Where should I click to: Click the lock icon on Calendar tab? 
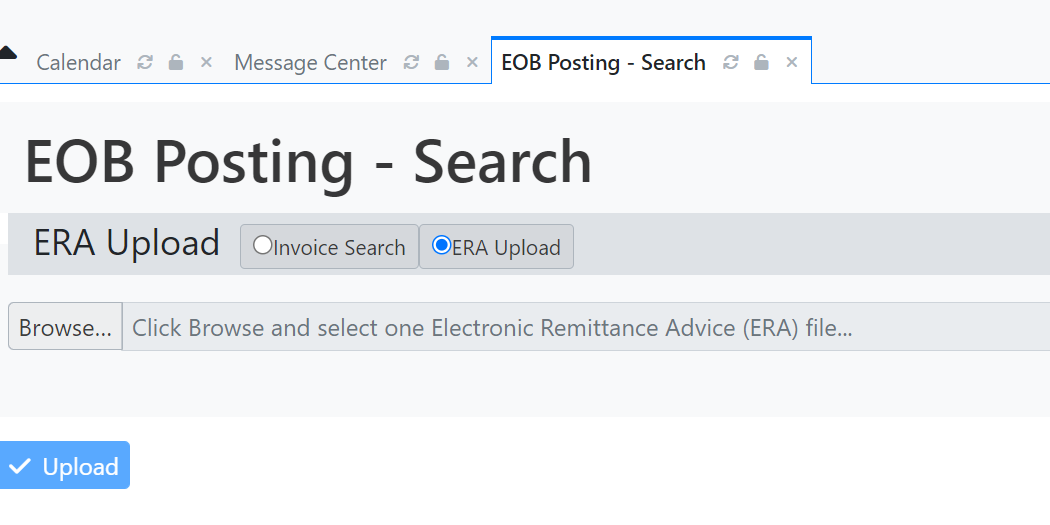click(x=176, y=63)
